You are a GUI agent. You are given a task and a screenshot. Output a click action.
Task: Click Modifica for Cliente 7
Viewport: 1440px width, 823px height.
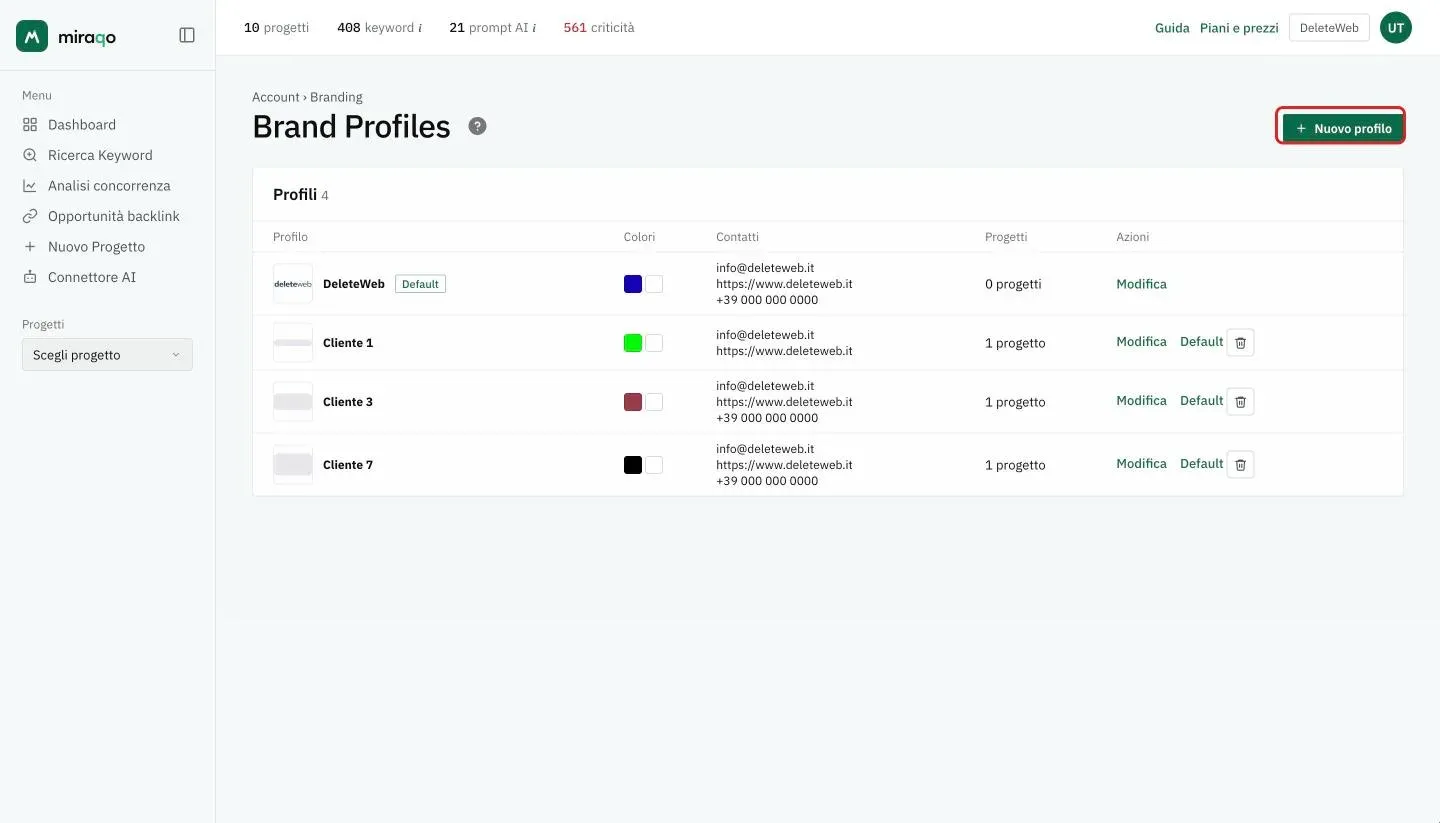tap(1141, 464)
